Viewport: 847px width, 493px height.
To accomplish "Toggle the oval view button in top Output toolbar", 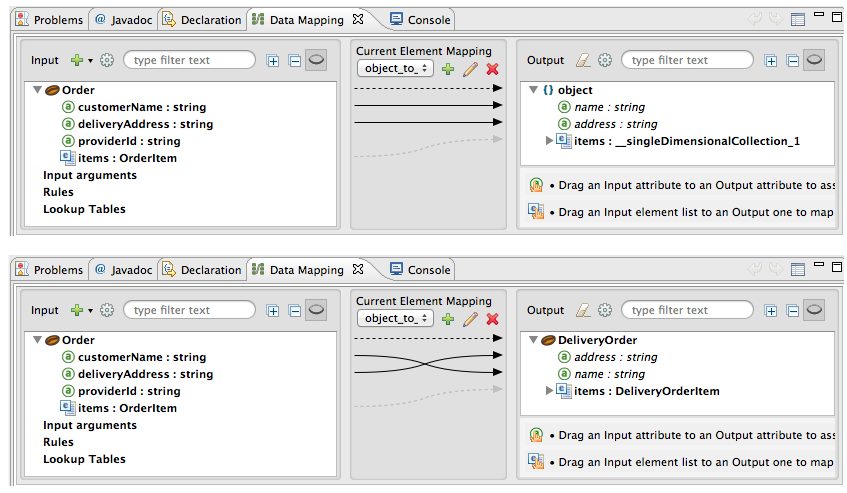I will point(814,60).
